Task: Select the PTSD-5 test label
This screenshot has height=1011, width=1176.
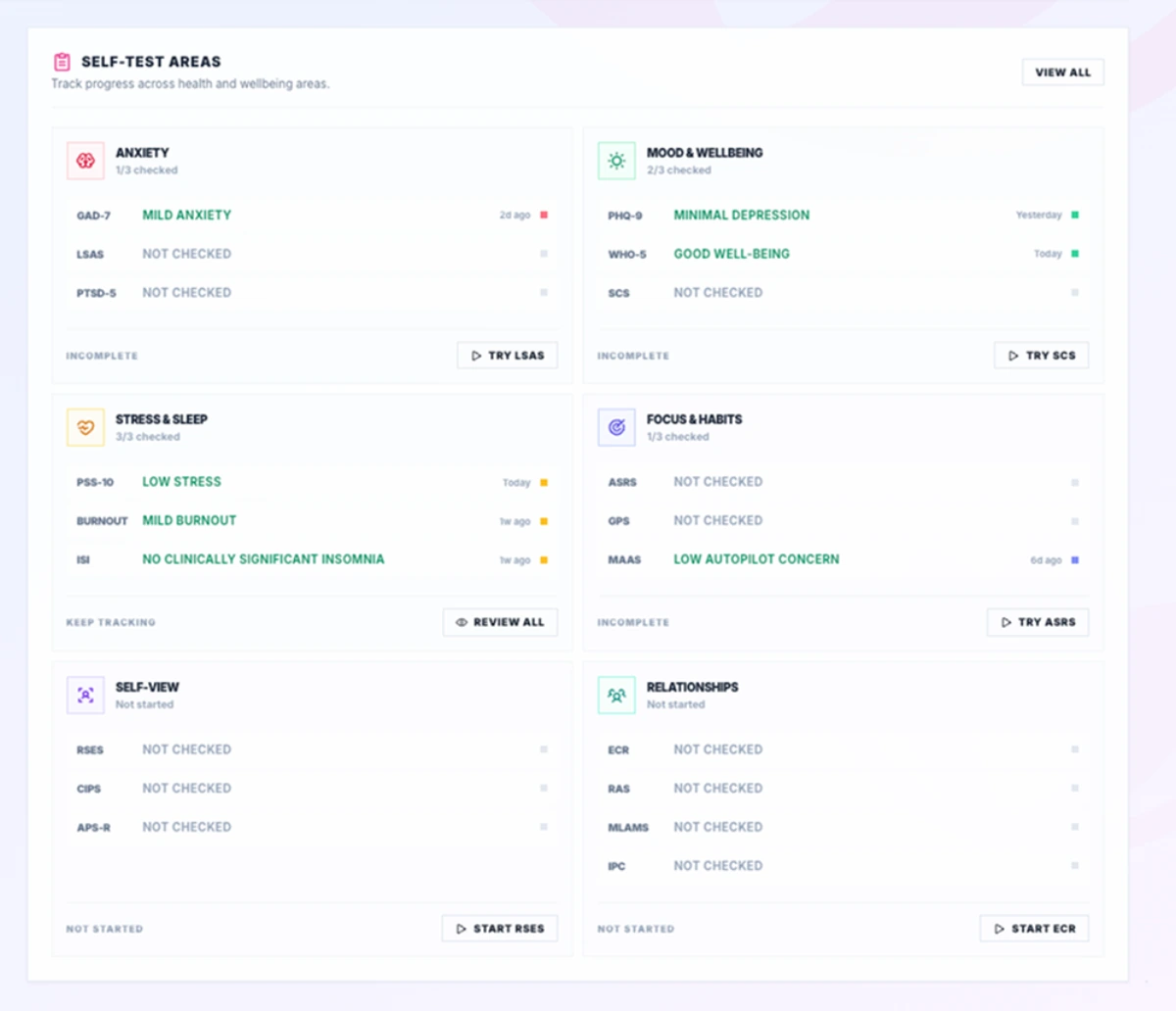Action: pos(96,293)
